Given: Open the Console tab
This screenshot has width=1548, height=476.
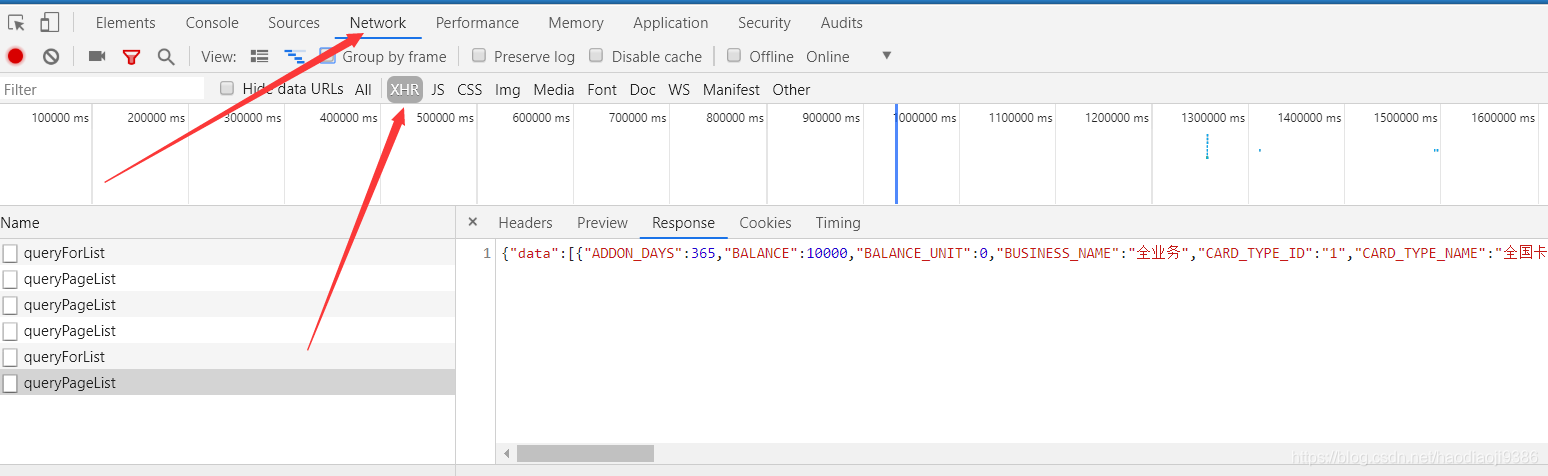Looking at the screenshot, I should point(212,22).
